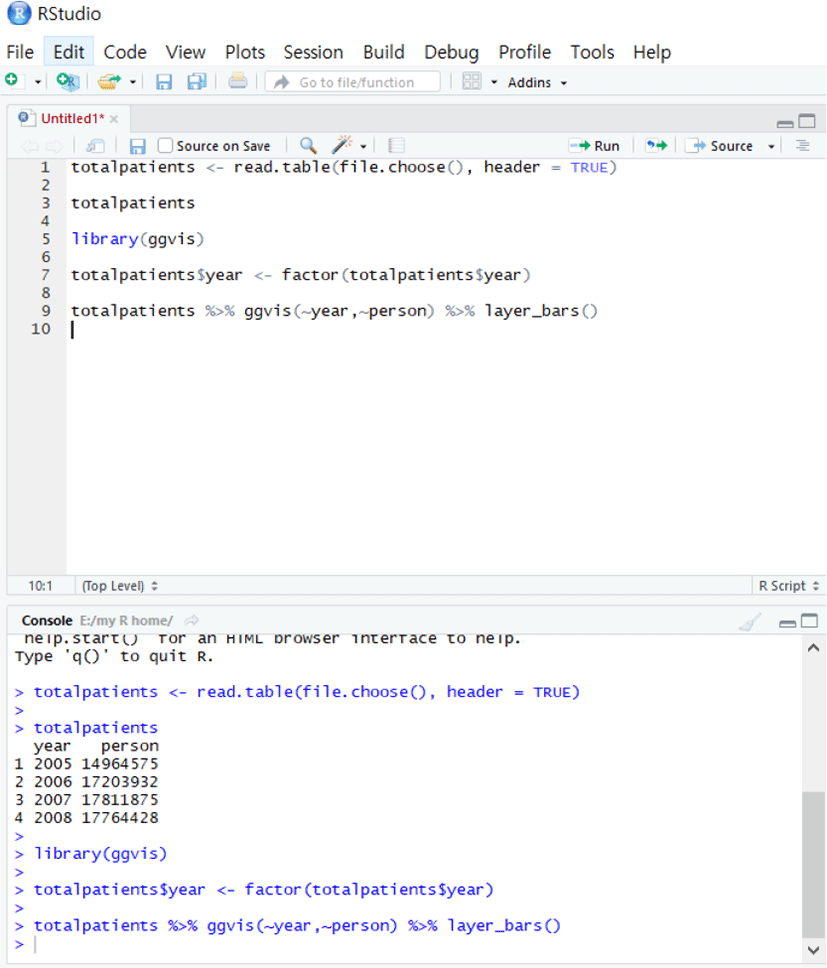
Task: Click editor line 1 read.table code
Action: [x=344, y=167]
